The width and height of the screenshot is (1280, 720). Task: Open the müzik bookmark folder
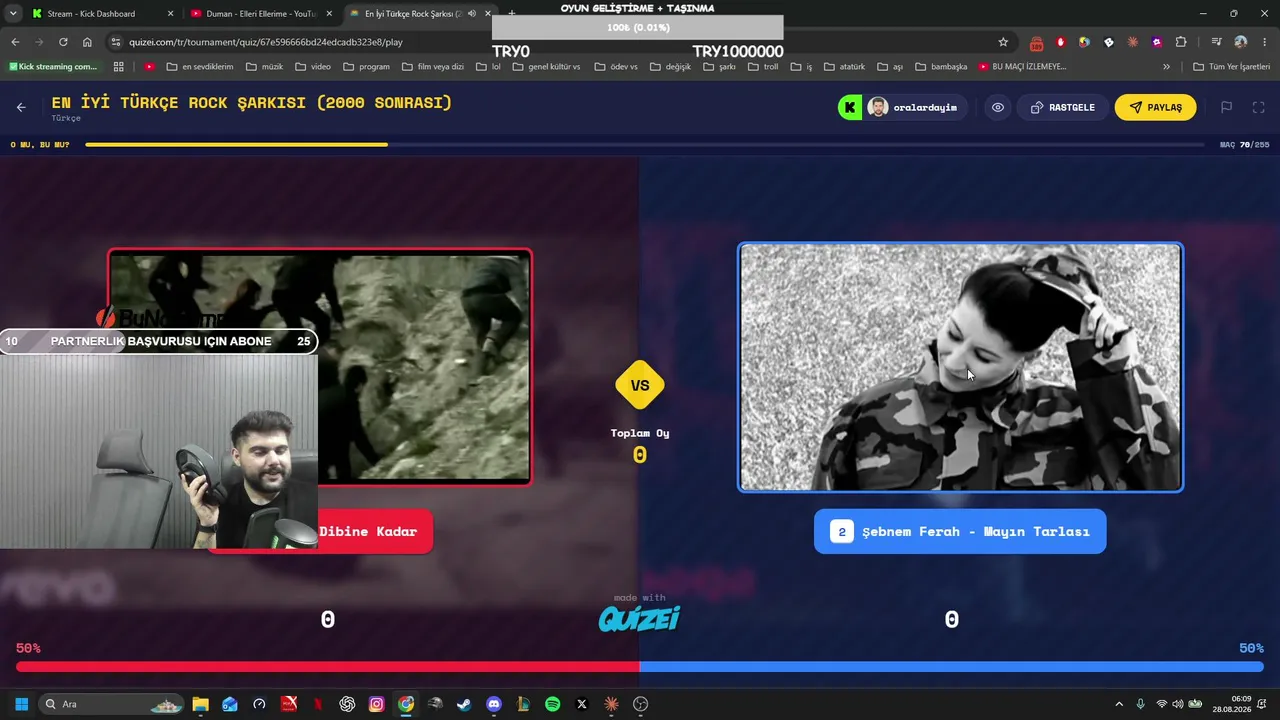[x=263, y=67]
